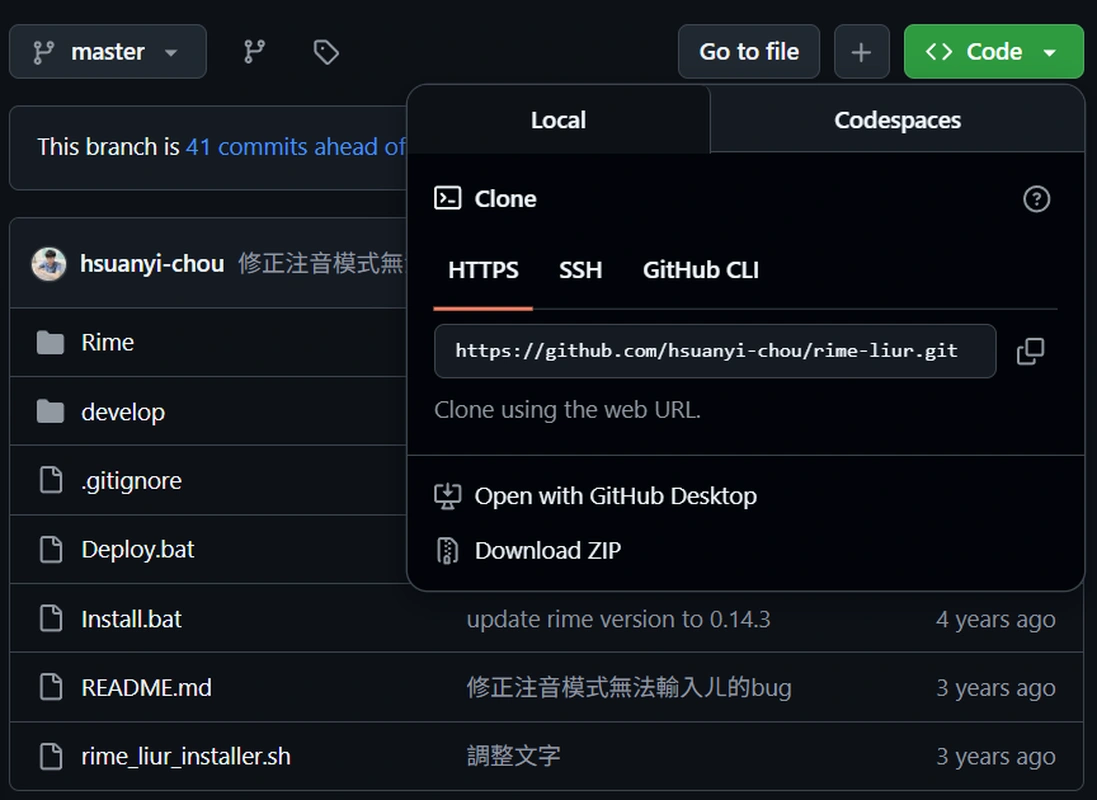Open the develop folder
Image resolution: width=1097 pixels, height=800 pixels.
(123, 412)
